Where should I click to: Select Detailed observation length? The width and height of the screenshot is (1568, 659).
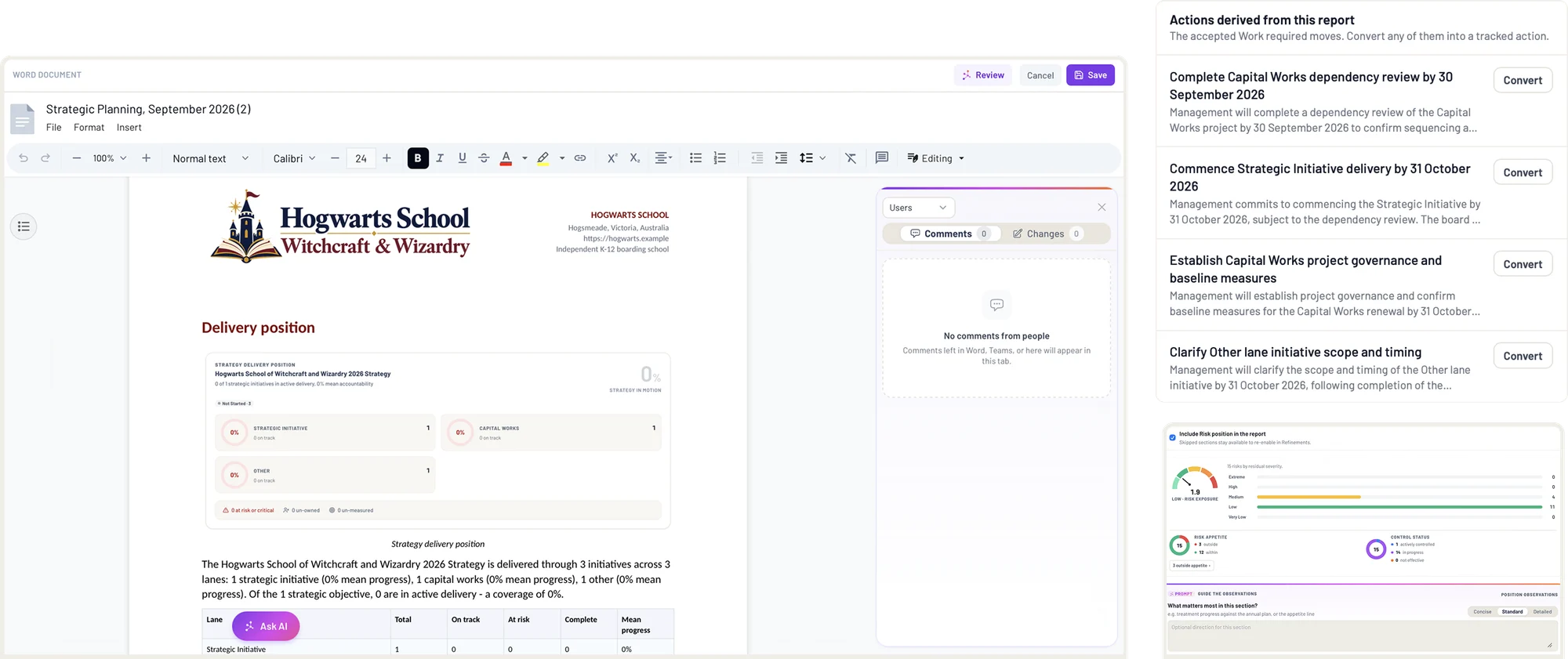pos(1542,612)
